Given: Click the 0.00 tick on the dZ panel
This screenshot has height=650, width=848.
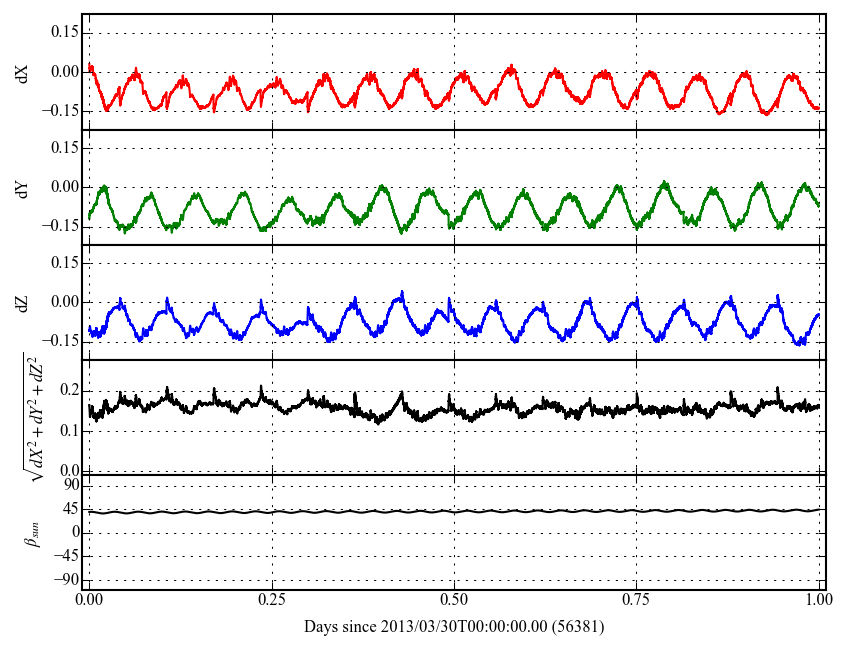Looking at the screenshot, I should pyautogui.click(x=64, y=302).
